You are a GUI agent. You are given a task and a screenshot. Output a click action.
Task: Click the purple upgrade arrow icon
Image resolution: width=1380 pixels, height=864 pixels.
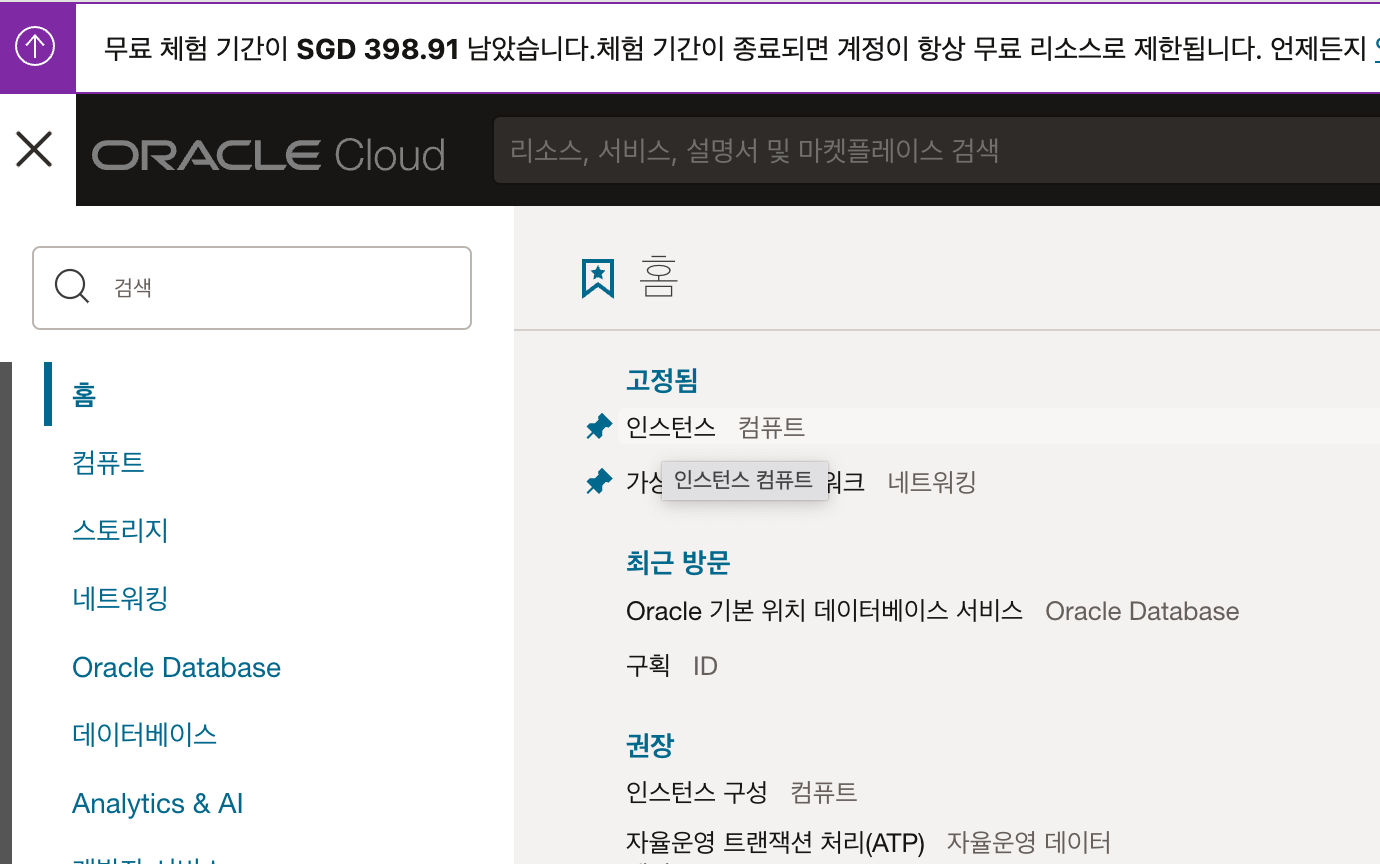pos(36,47)
